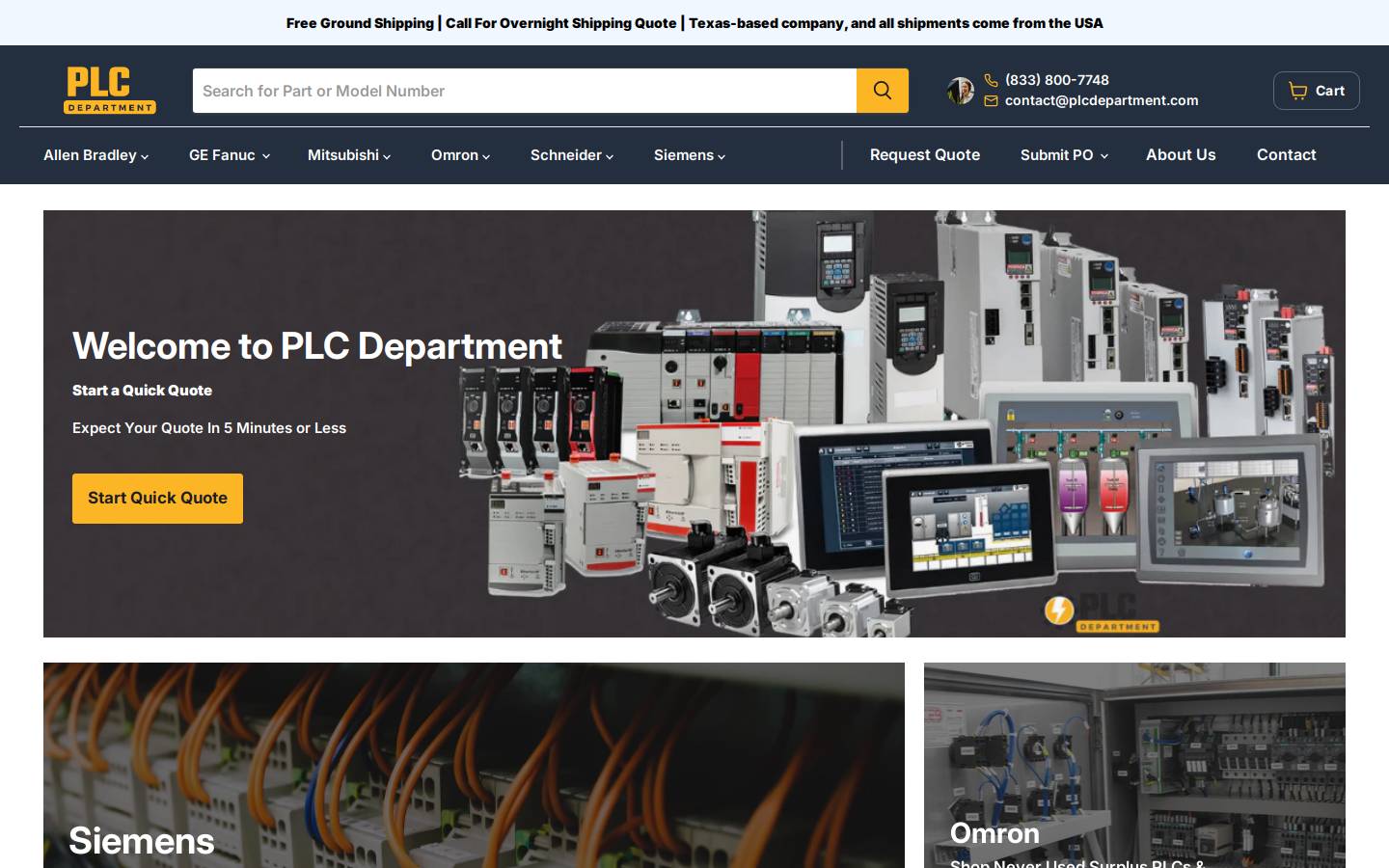1389x868 pixels.
Task: Open the Cart button
Action: point(1317,91)
